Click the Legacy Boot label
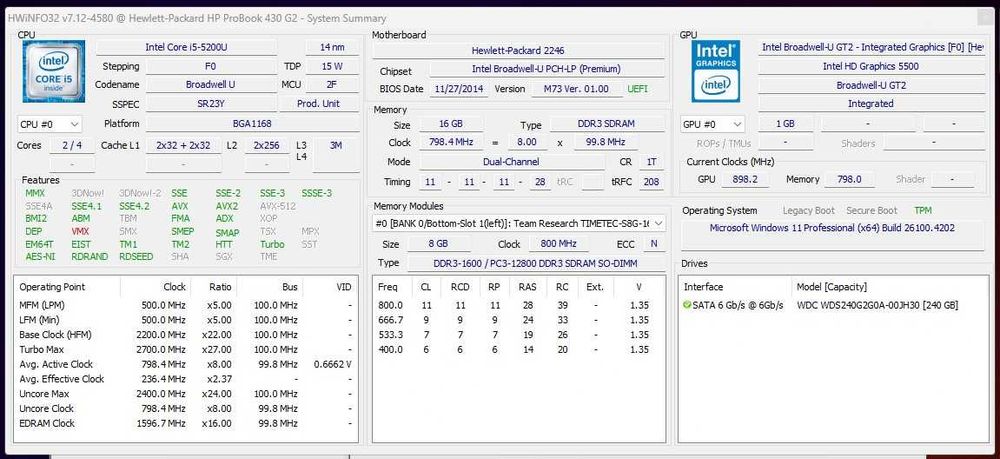This screenshot has height=459, width=1000. click(809, 210)
